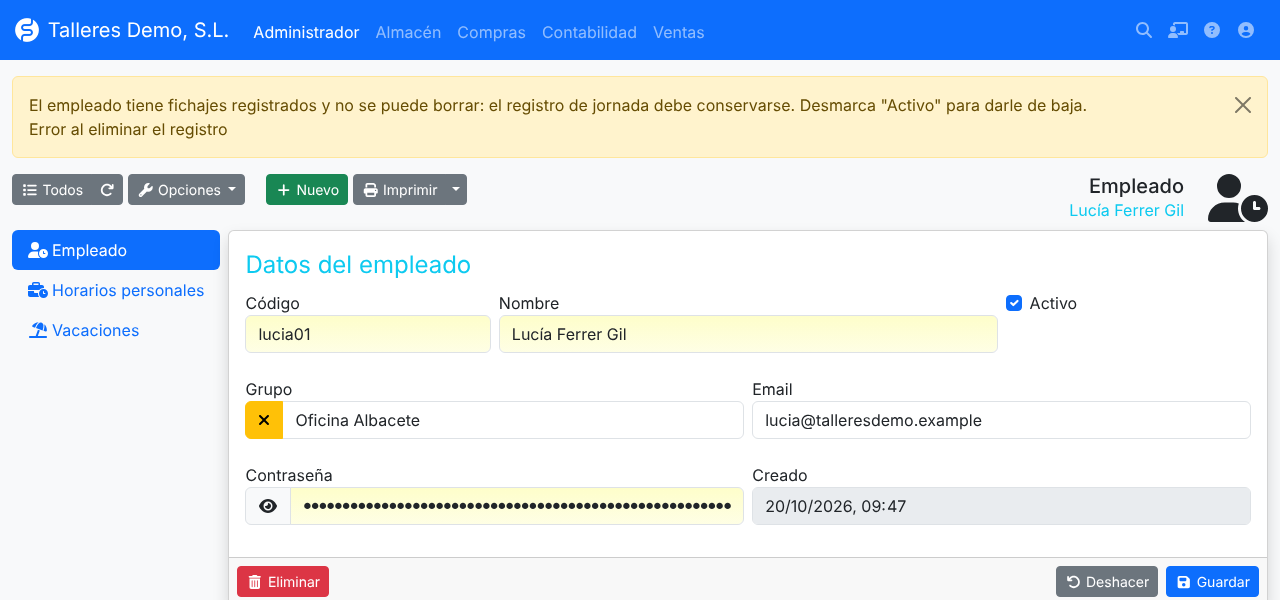Go back to the Todos list
This screenshot has width=1280, height=600.
tap(53, 190)
